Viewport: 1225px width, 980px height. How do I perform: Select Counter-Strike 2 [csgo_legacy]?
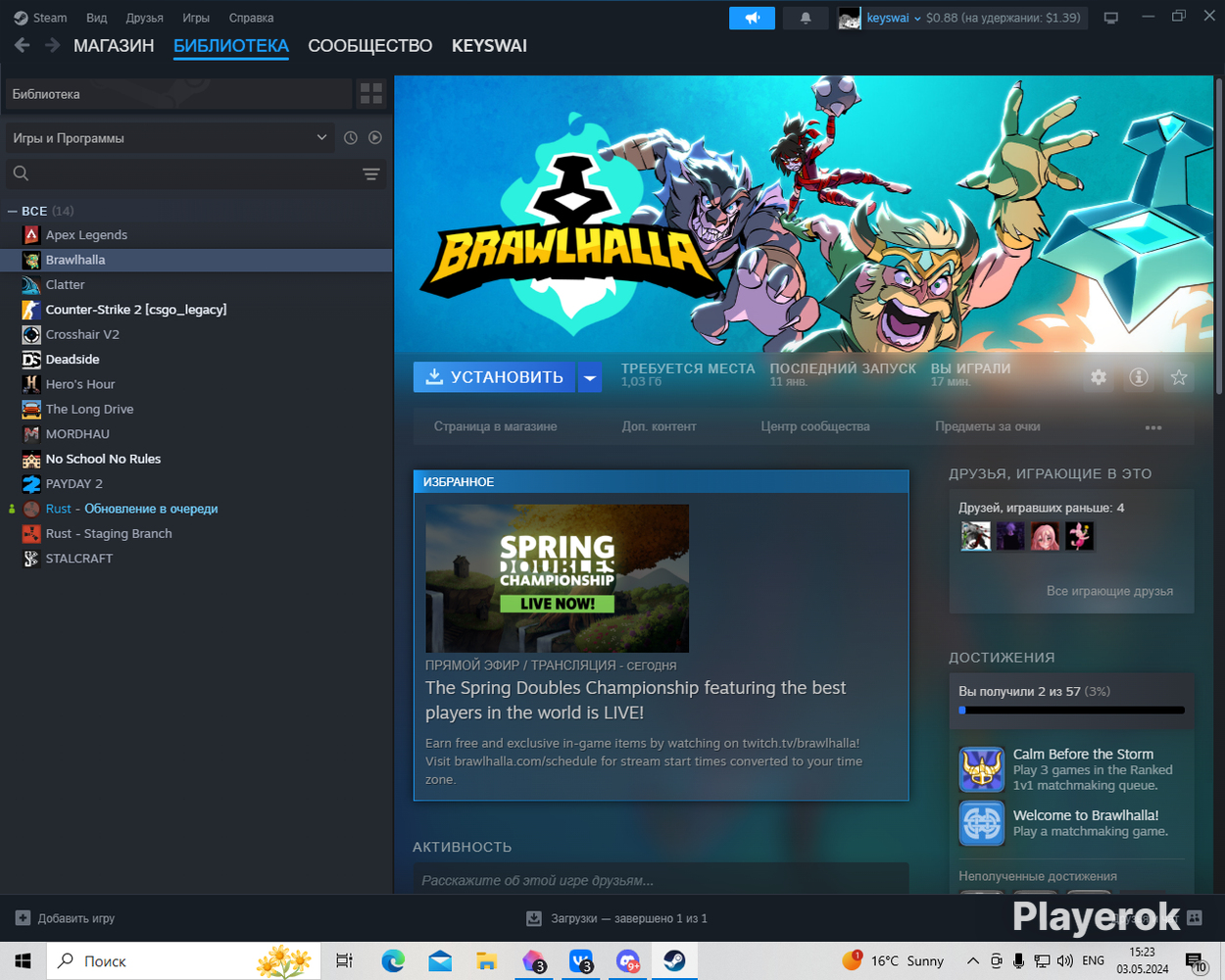click(x=196, y=310)
